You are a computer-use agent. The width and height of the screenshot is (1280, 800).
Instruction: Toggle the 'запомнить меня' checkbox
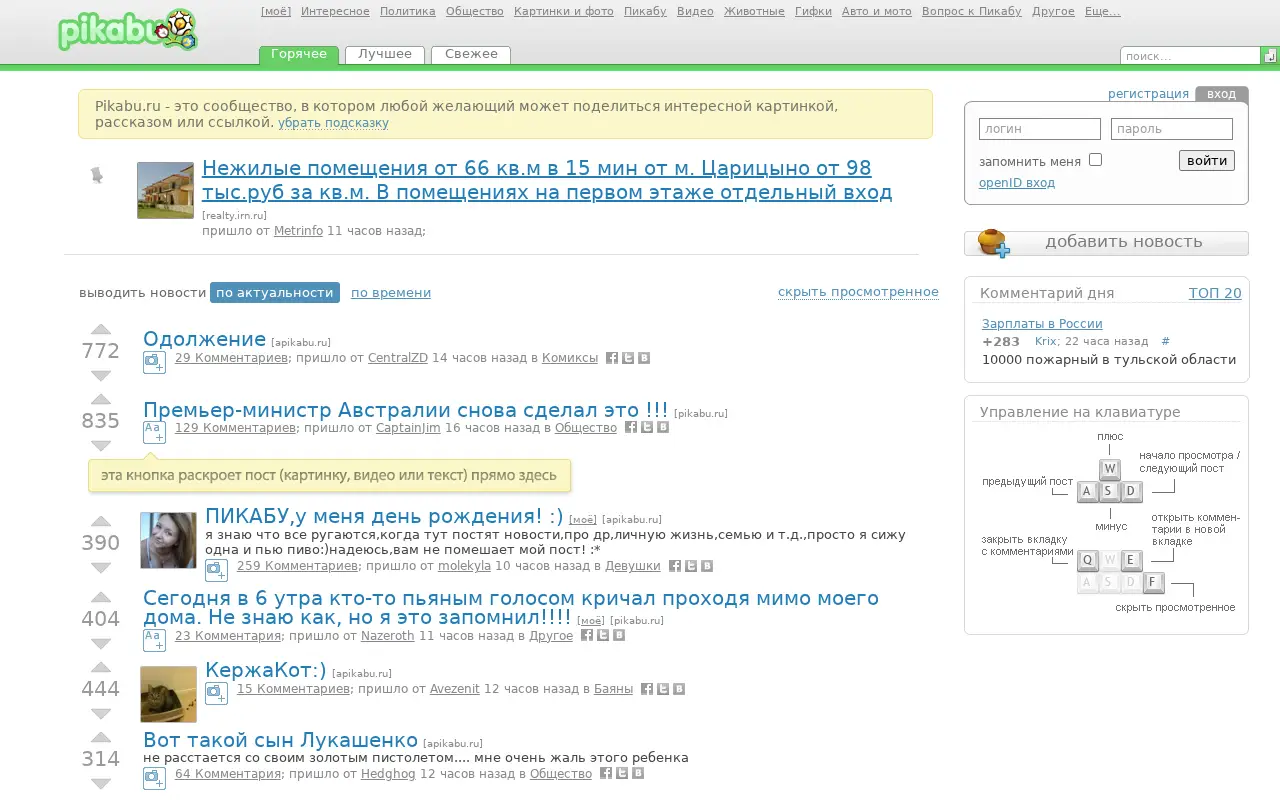(1095, 160)
